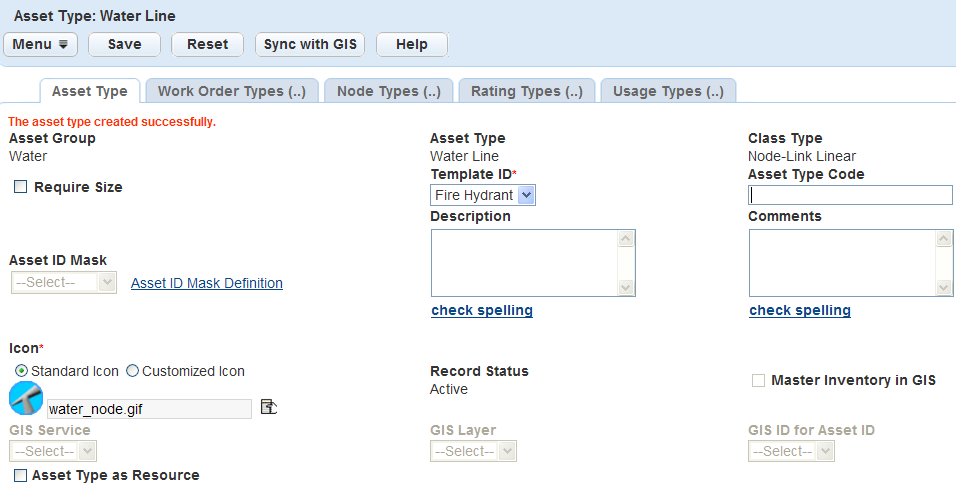Click the water node icon thumbnail

(25, 398)
